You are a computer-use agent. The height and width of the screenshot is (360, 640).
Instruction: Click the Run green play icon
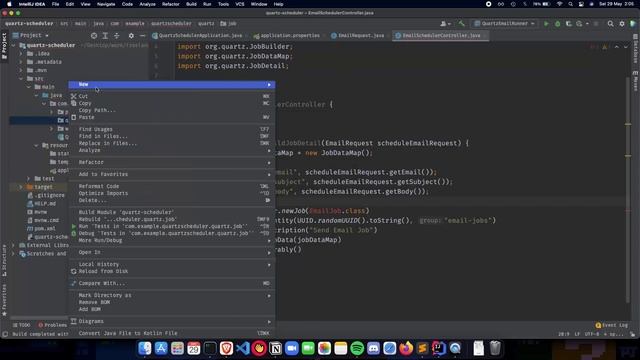[x=546, y=24]
